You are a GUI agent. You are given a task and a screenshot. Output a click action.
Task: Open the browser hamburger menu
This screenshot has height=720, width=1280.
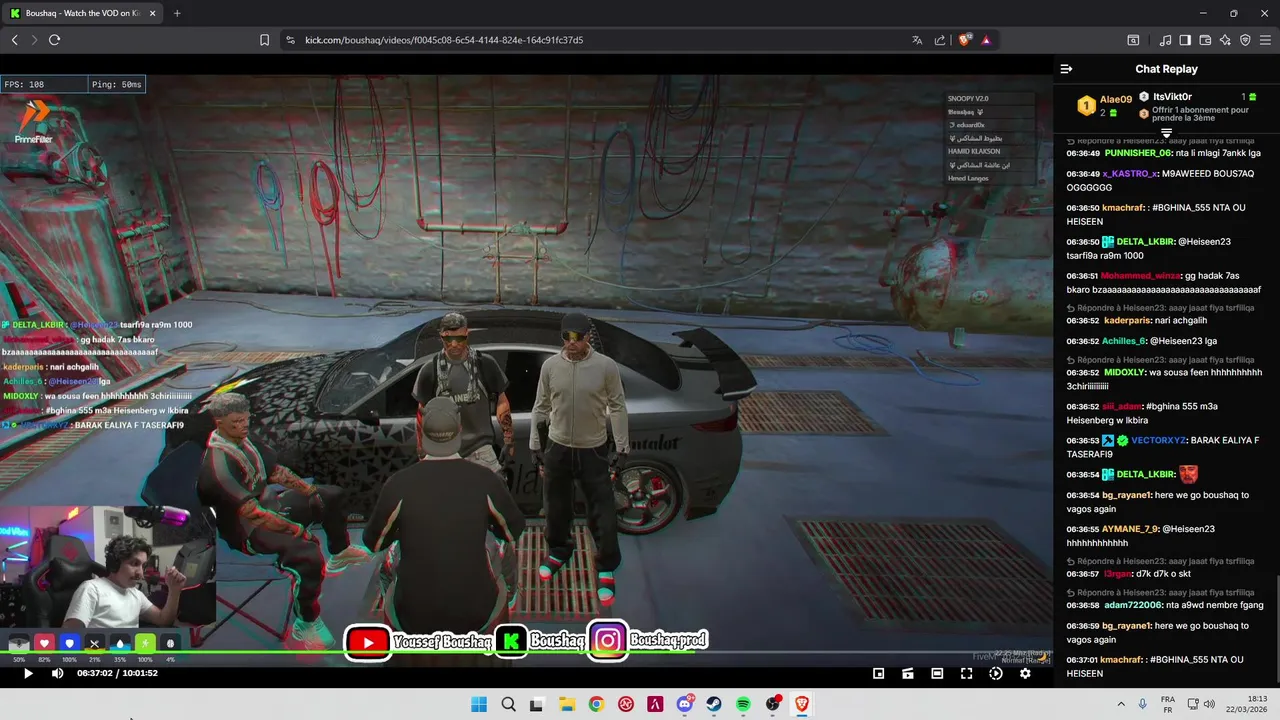pos(1265,40)
